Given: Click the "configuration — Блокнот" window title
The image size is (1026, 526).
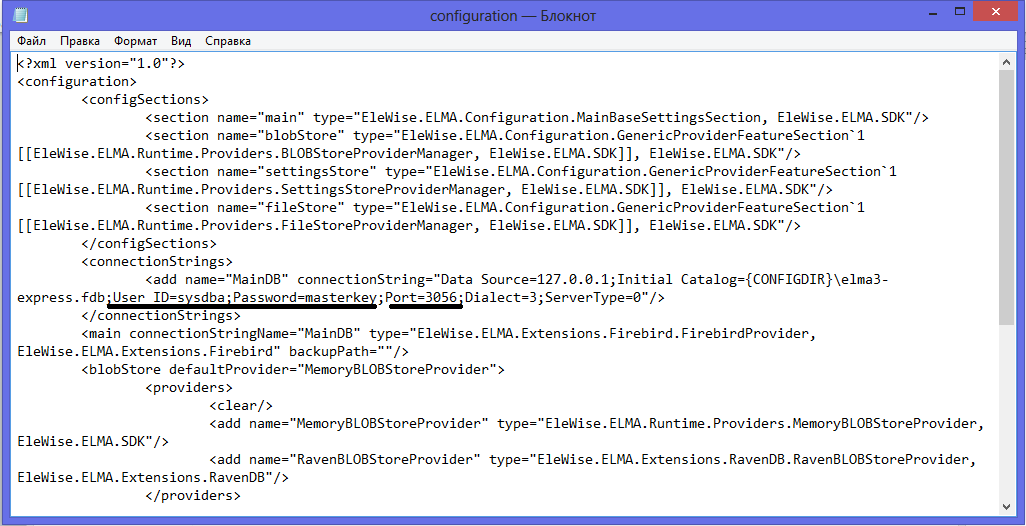Looking at the screenshot, I should pos(512,16).
